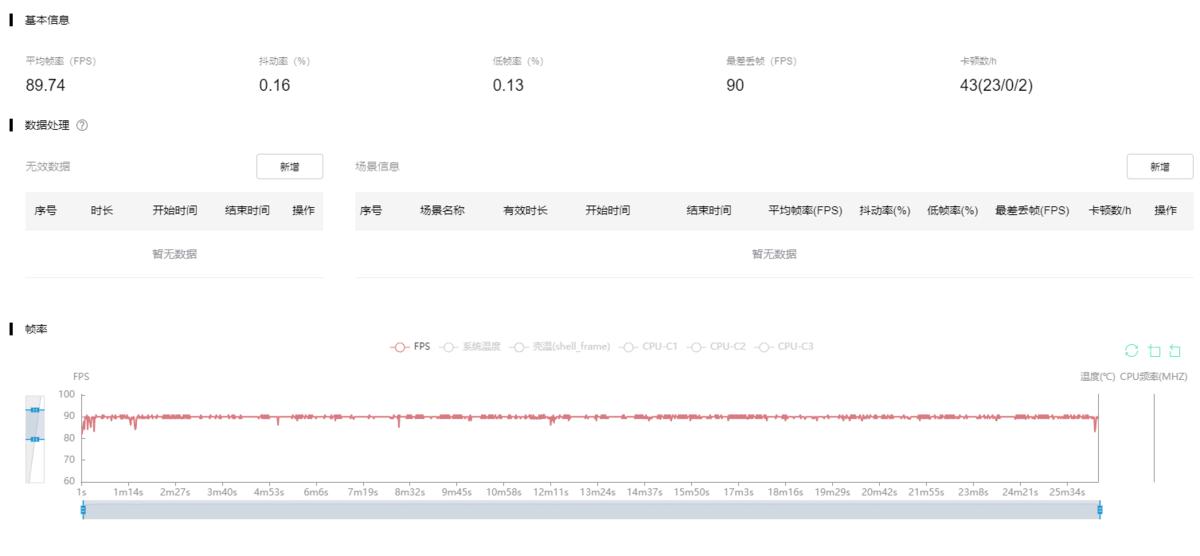Click the 卡顿数/h value 43(23/0/2)
The width and height of the screenshot is (1200, 556).
[x=996, y=85]
